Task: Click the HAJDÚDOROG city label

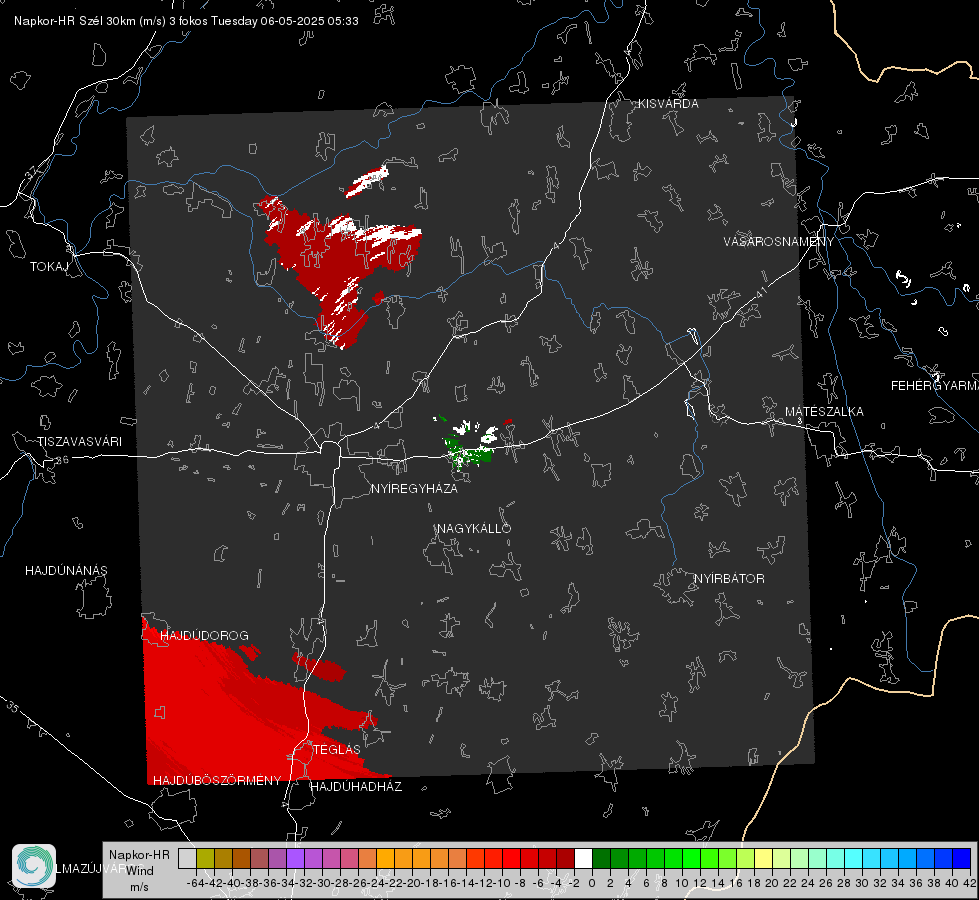Action: (x=204, y=636)
